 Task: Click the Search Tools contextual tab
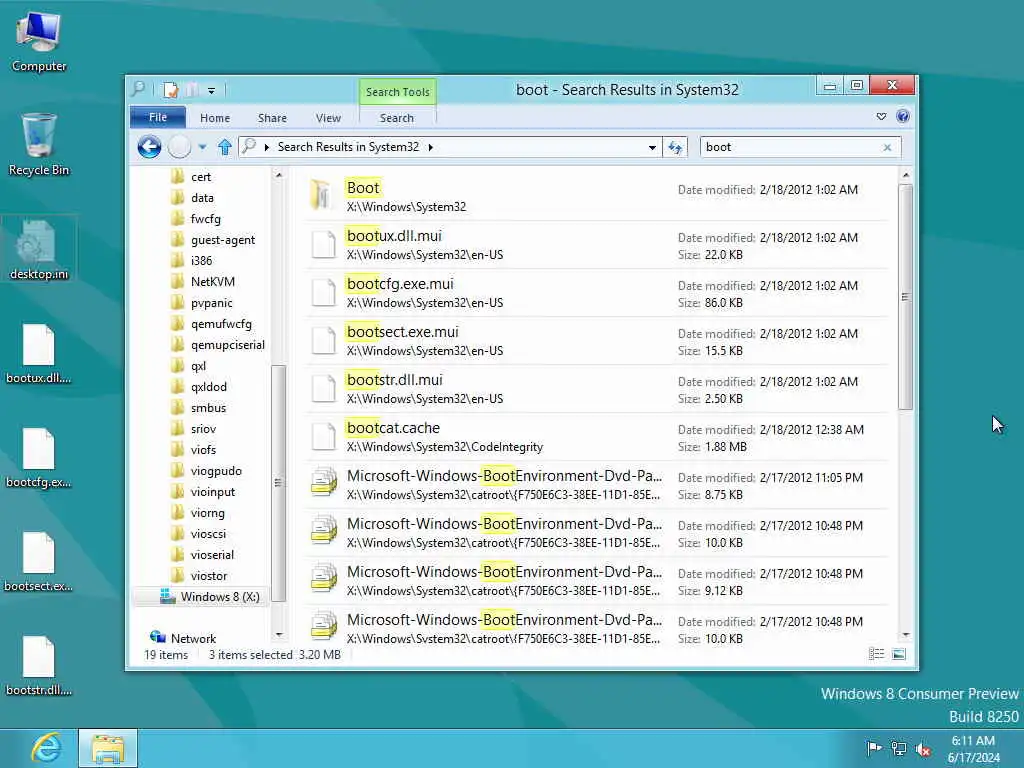[398, 92]
